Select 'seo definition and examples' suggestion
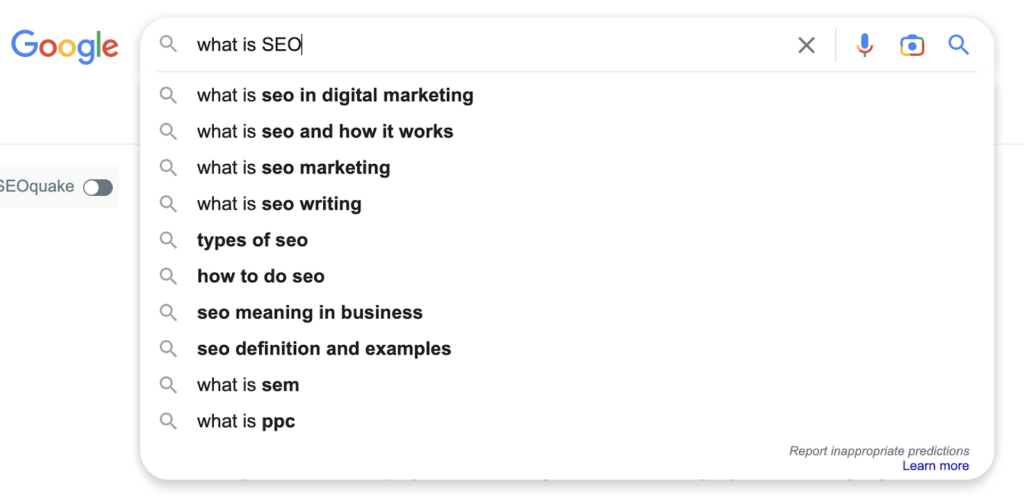Viewport: 1024px width, 501px height. coord(567,349)
